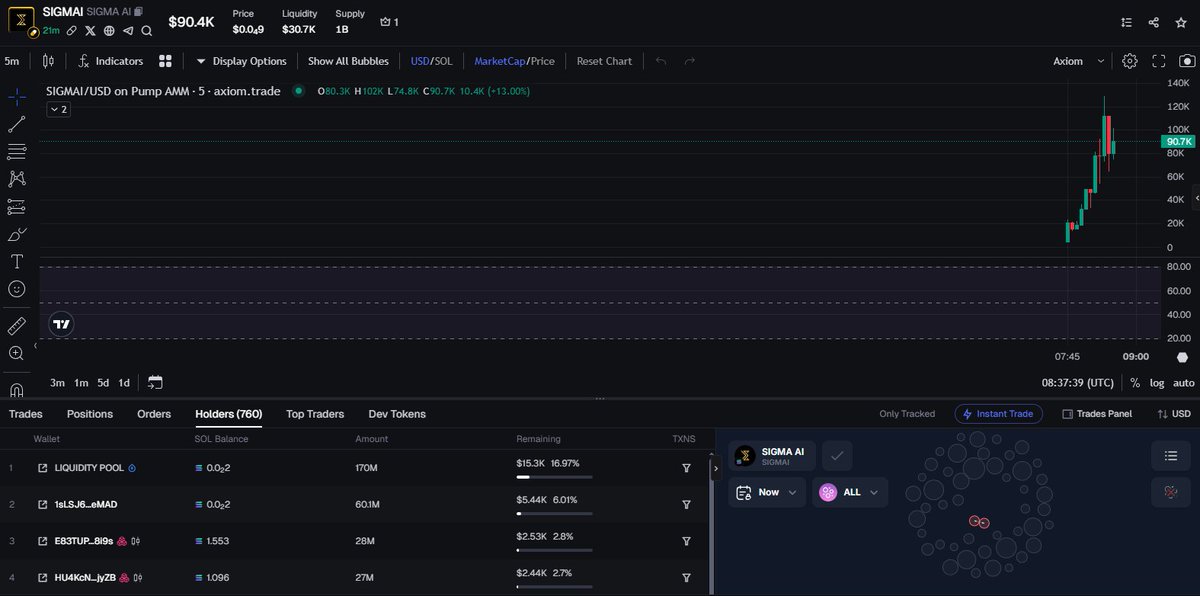Toggle log scale on chart
1200x596 pixels.
(1157, 383)
